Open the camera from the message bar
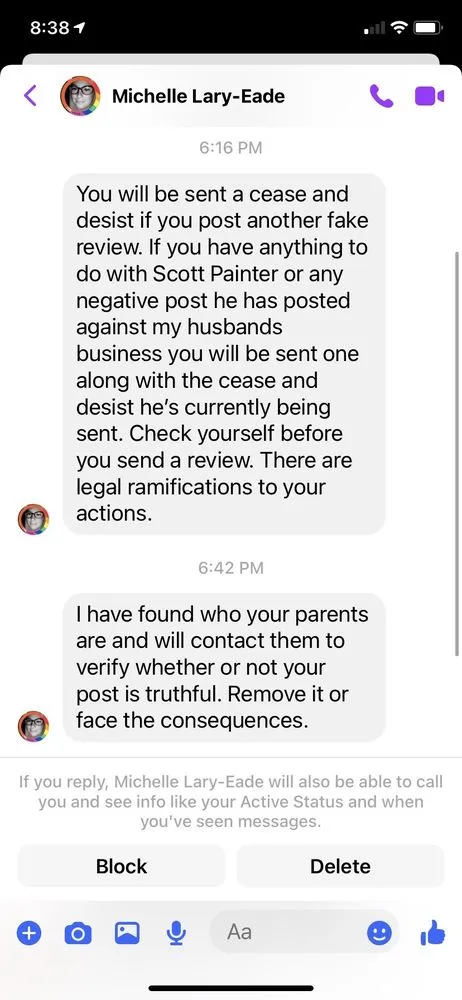 [x=78, y=934]
